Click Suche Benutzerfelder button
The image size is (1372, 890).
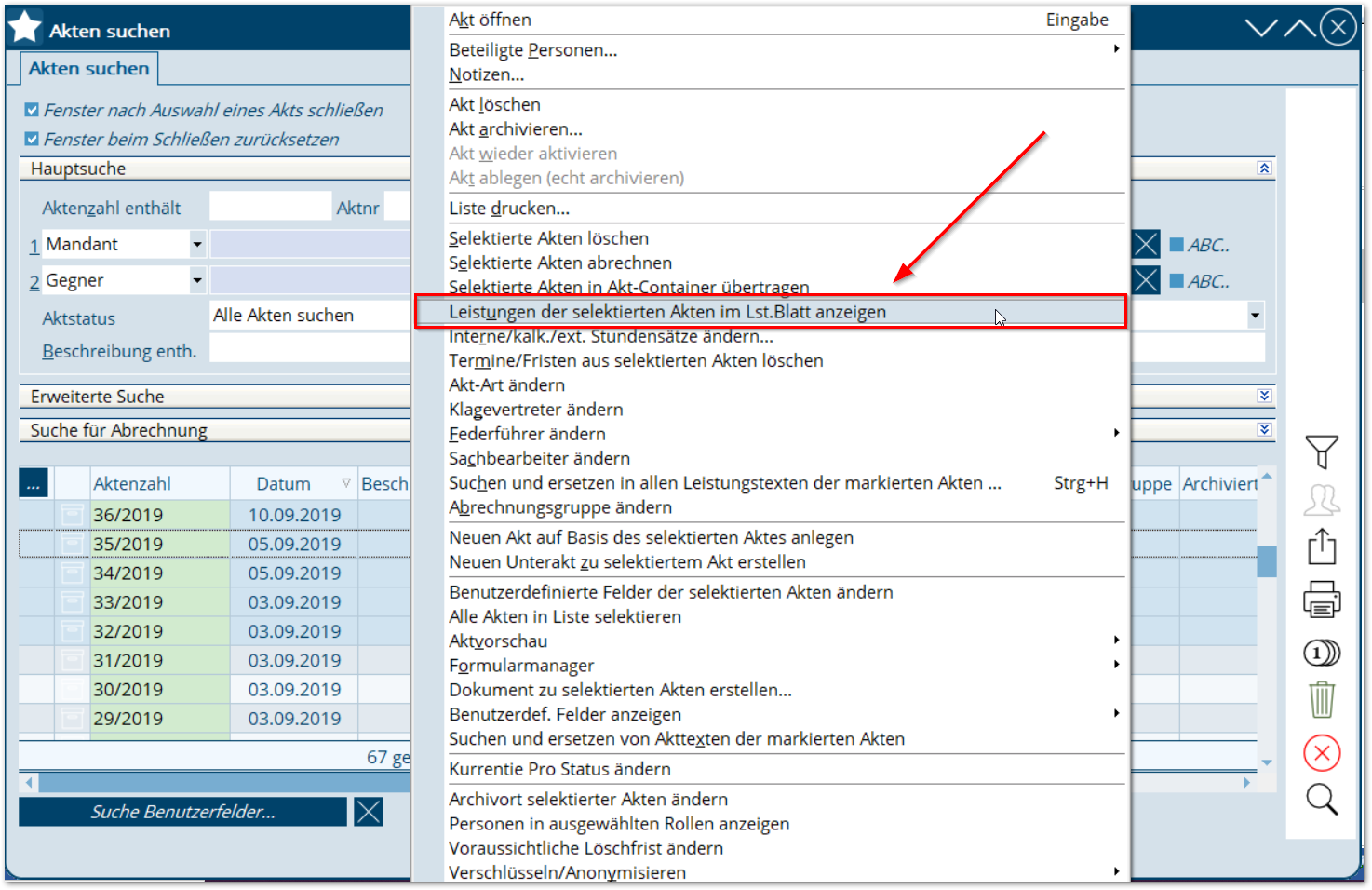coord(182,812)
